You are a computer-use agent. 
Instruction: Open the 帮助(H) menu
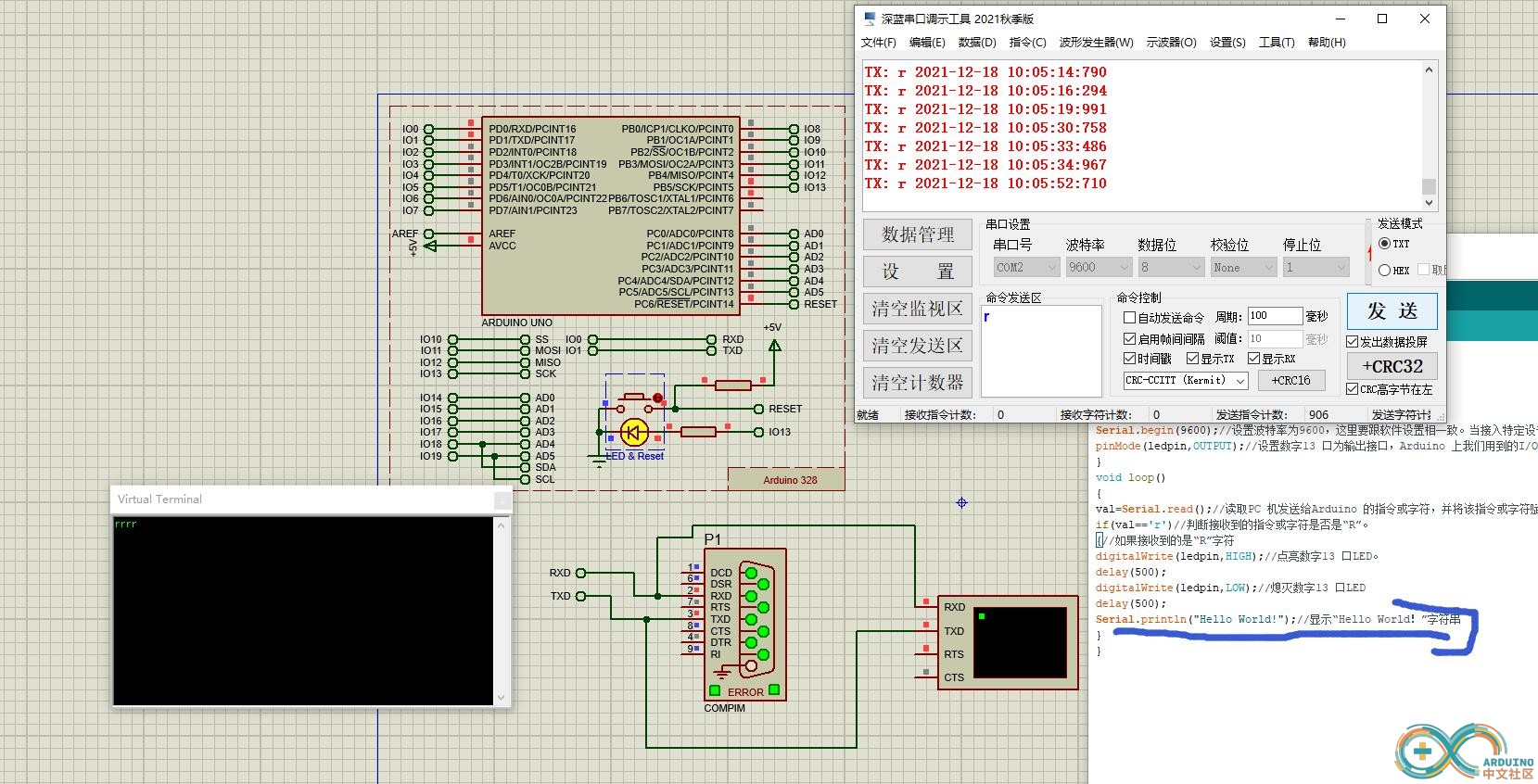[1327, 43]
